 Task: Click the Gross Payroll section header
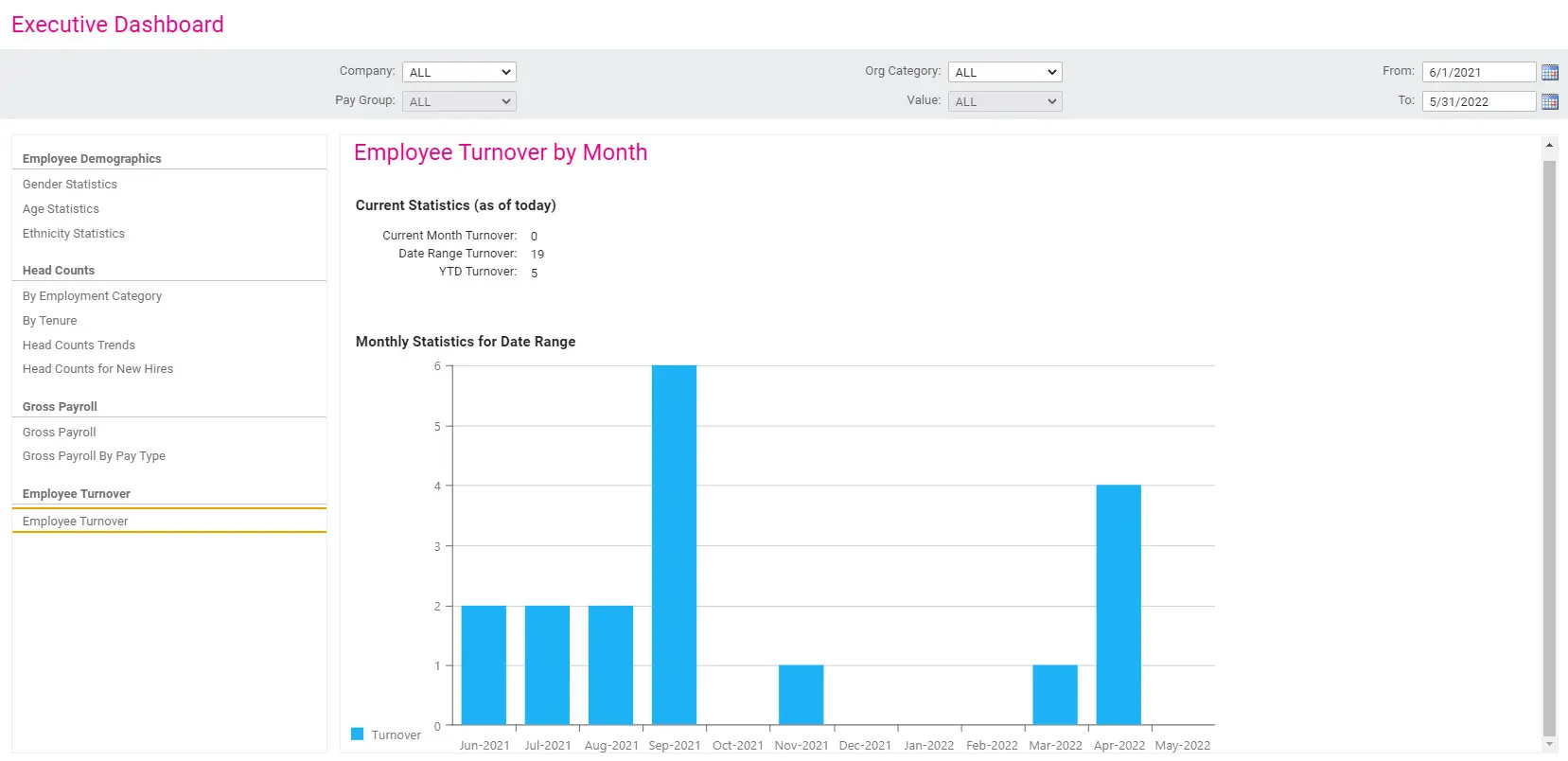[x=60, y=407]
